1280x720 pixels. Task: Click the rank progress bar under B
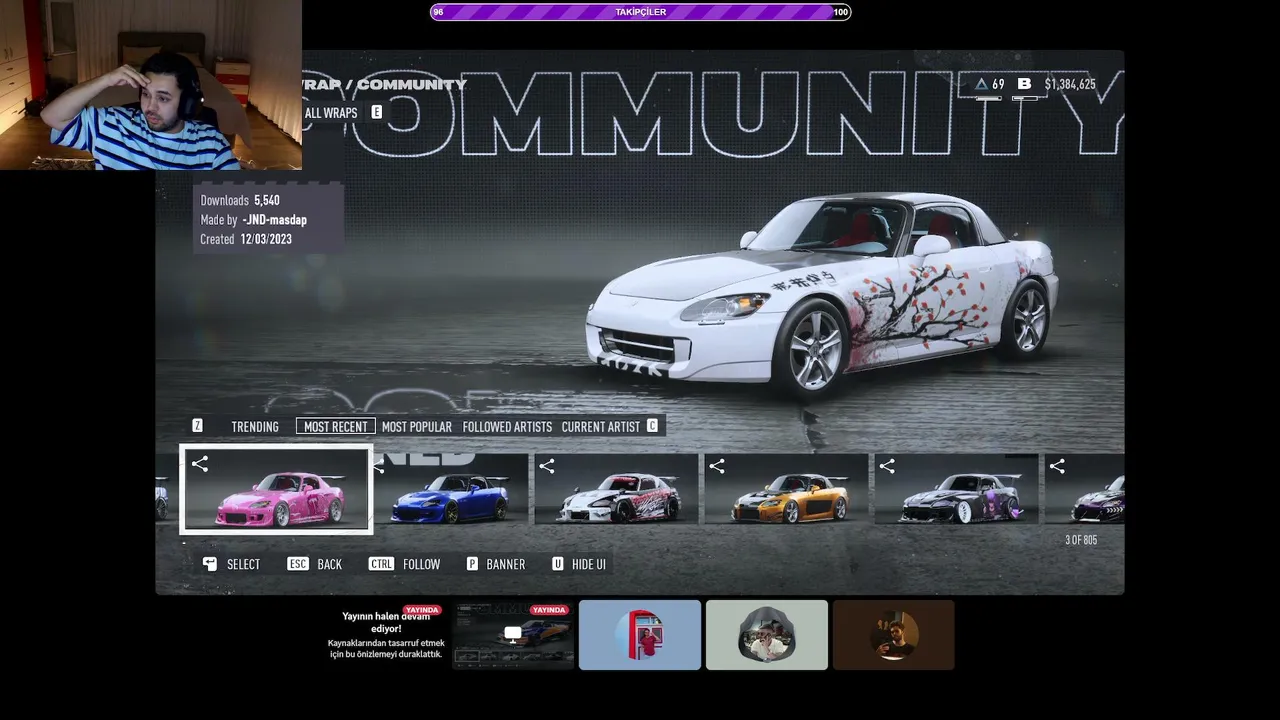tap(1024, 98)
